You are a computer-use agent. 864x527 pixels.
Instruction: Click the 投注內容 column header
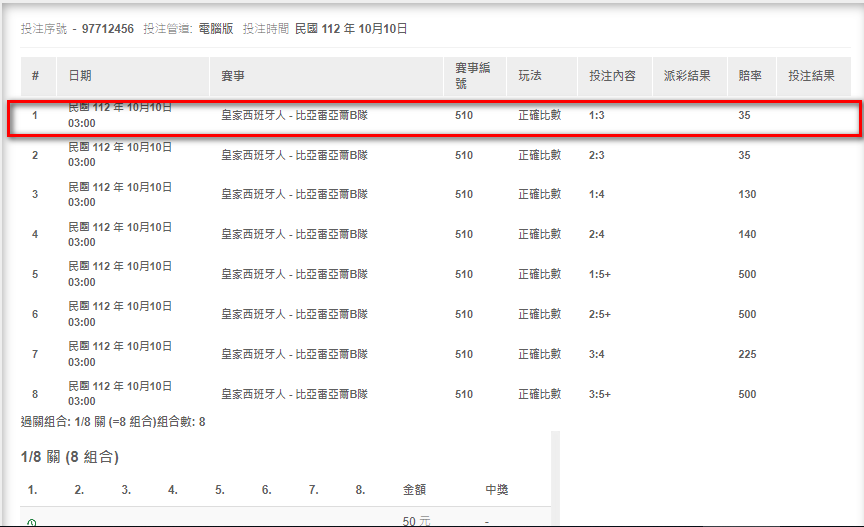(613, 76)
